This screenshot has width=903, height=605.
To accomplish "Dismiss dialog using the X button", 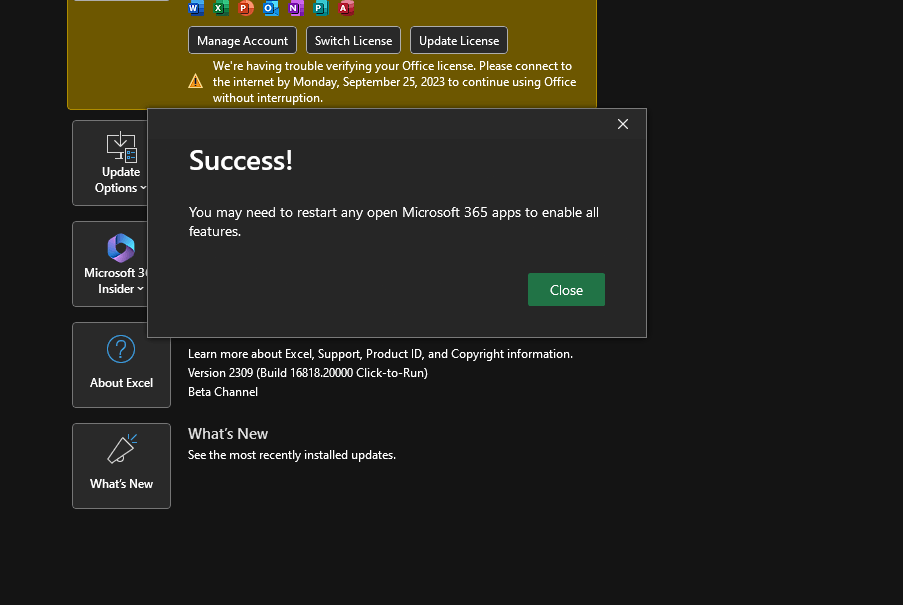I will click(623, 124).
